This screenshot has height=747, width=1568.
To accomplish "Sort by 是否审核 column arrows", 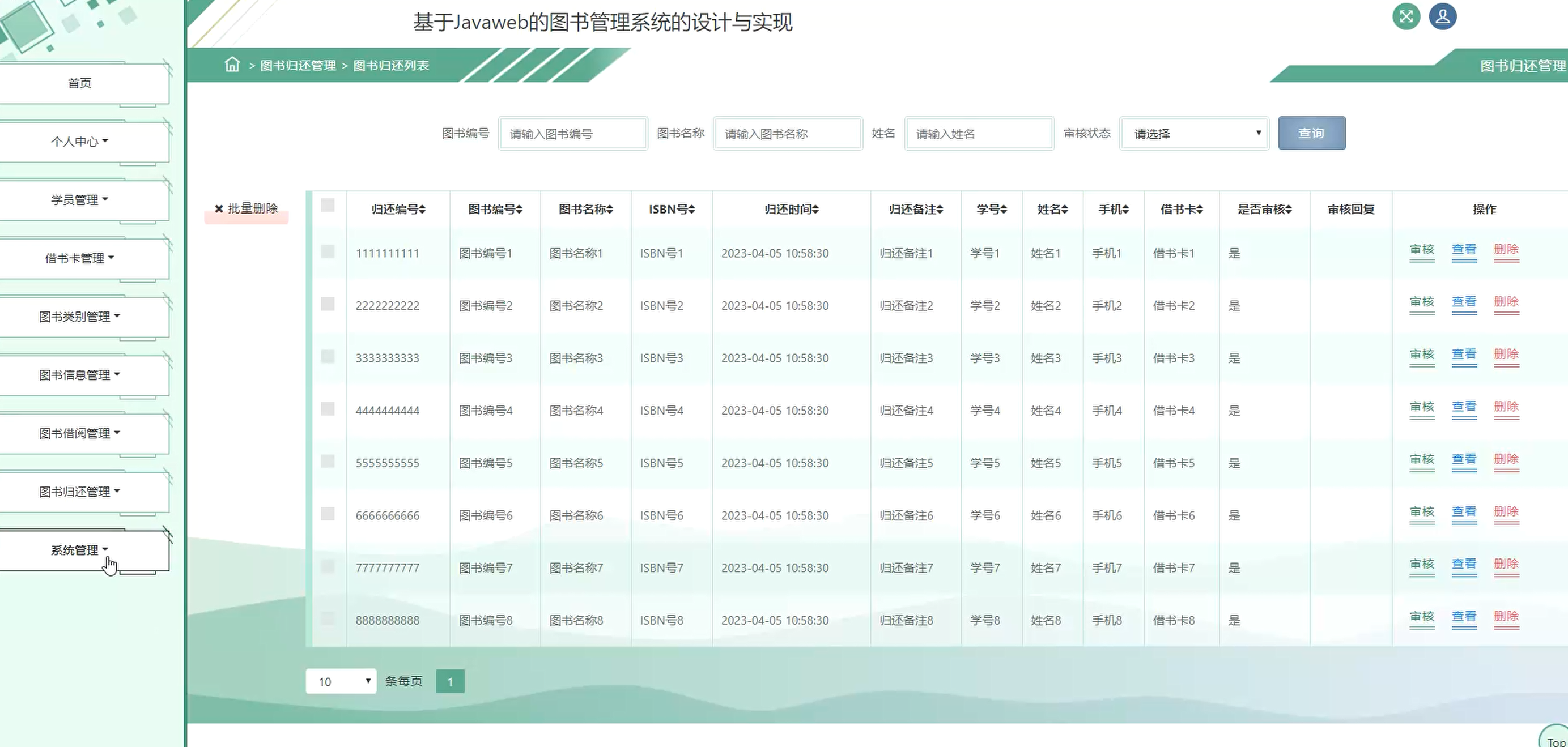I will tap(1289, 209).
